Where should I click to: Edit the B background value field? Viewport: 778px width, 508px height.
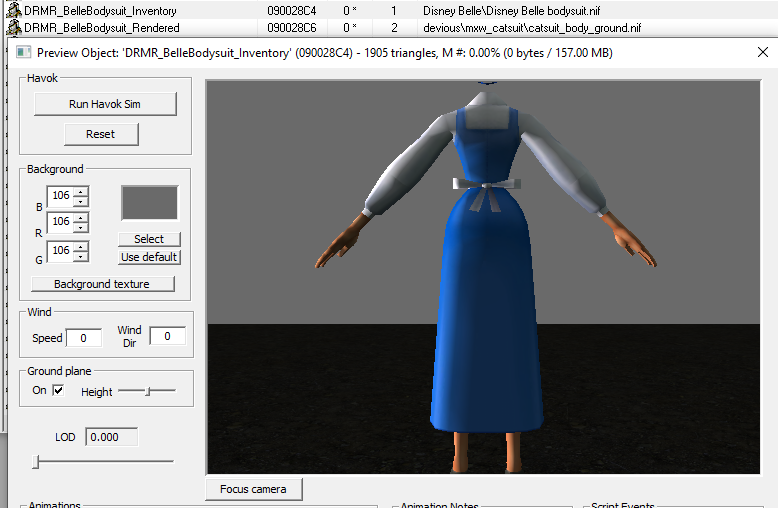(x=60, y=195)
